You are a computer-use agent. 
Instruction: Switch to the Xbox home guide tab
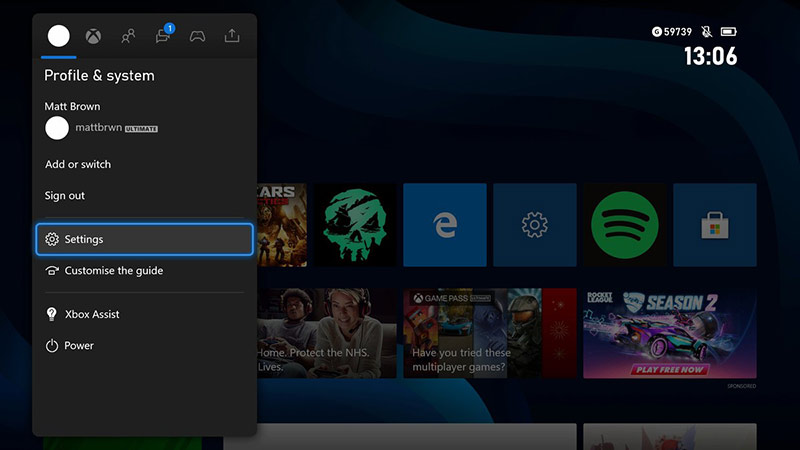(93, 36)
